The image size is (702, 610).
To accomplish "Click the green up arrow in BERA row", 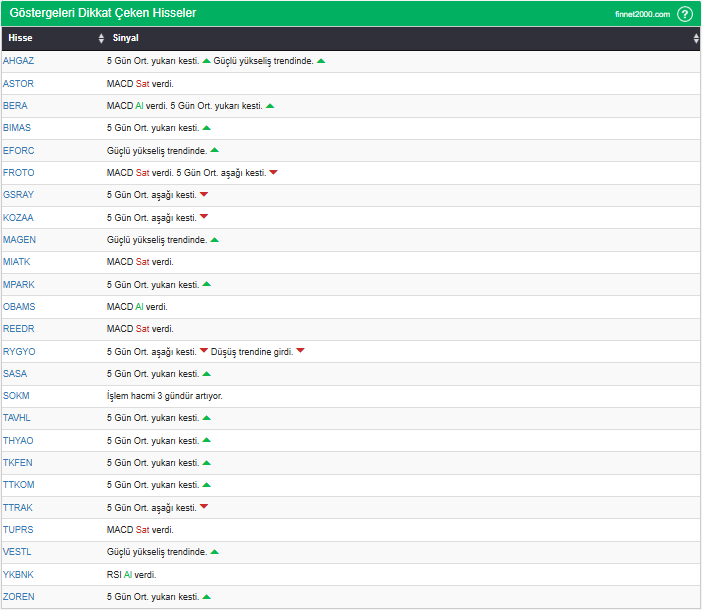I will [x=270, y=106].
